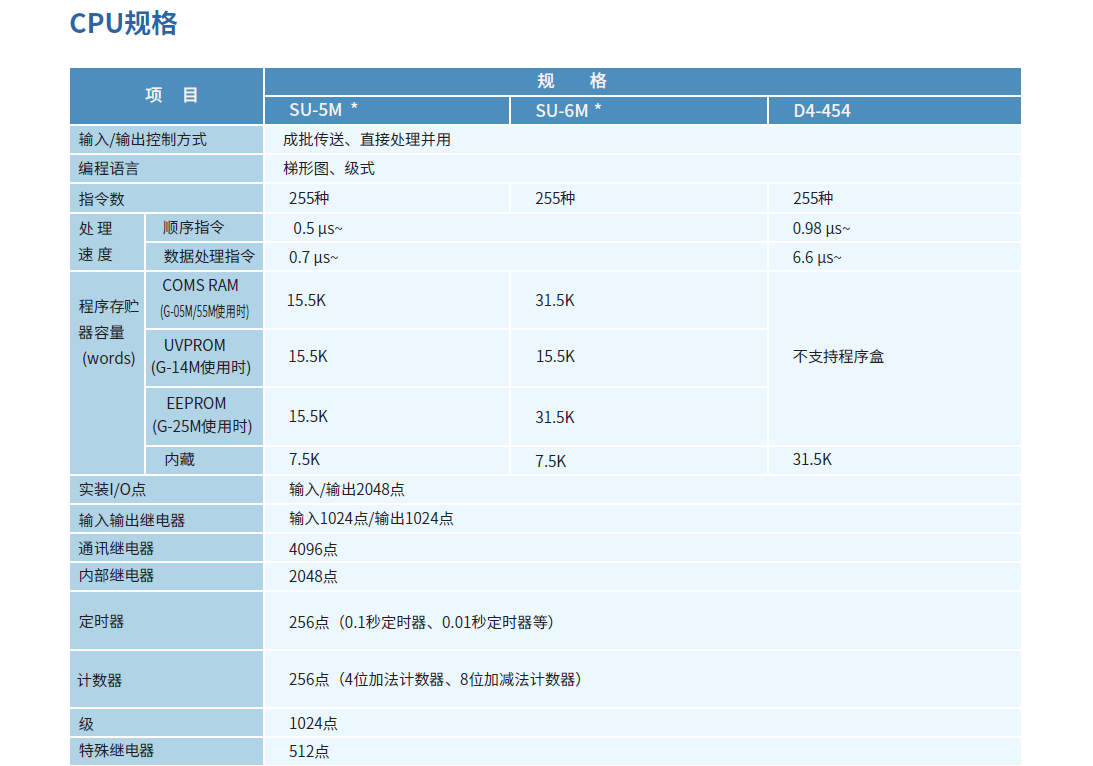Click the 特殊继电器 row label
This screenshot has width=1093, height=766.
(x=117, y=751)
